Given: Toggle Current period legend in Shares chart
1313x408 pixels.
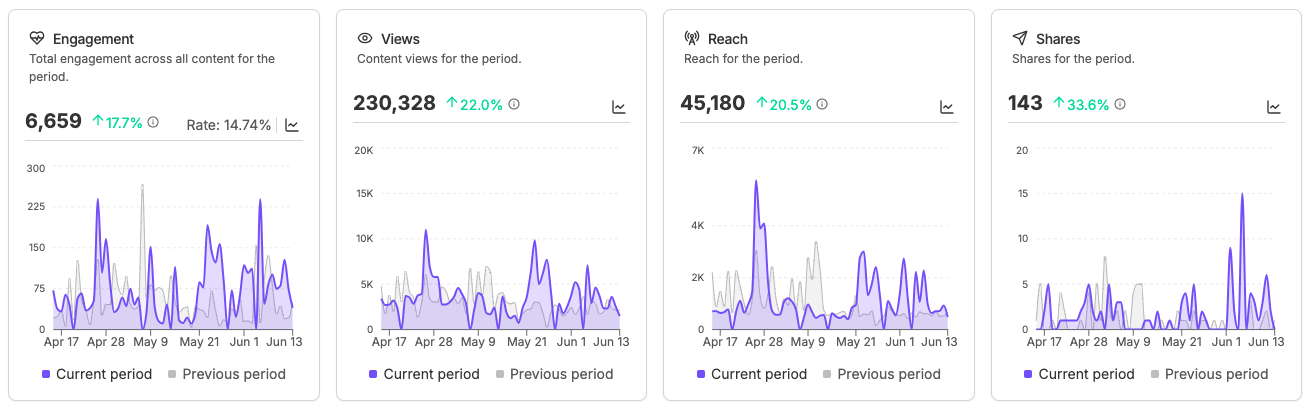Looking at the screenshot, I should pos(1079,374).
